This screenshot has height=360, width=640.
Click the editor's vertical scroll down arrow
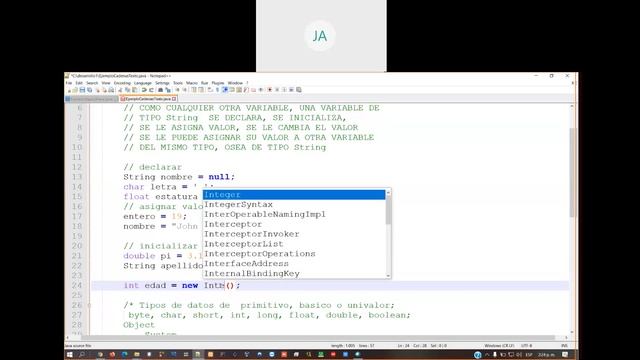(x=572, y=332)
